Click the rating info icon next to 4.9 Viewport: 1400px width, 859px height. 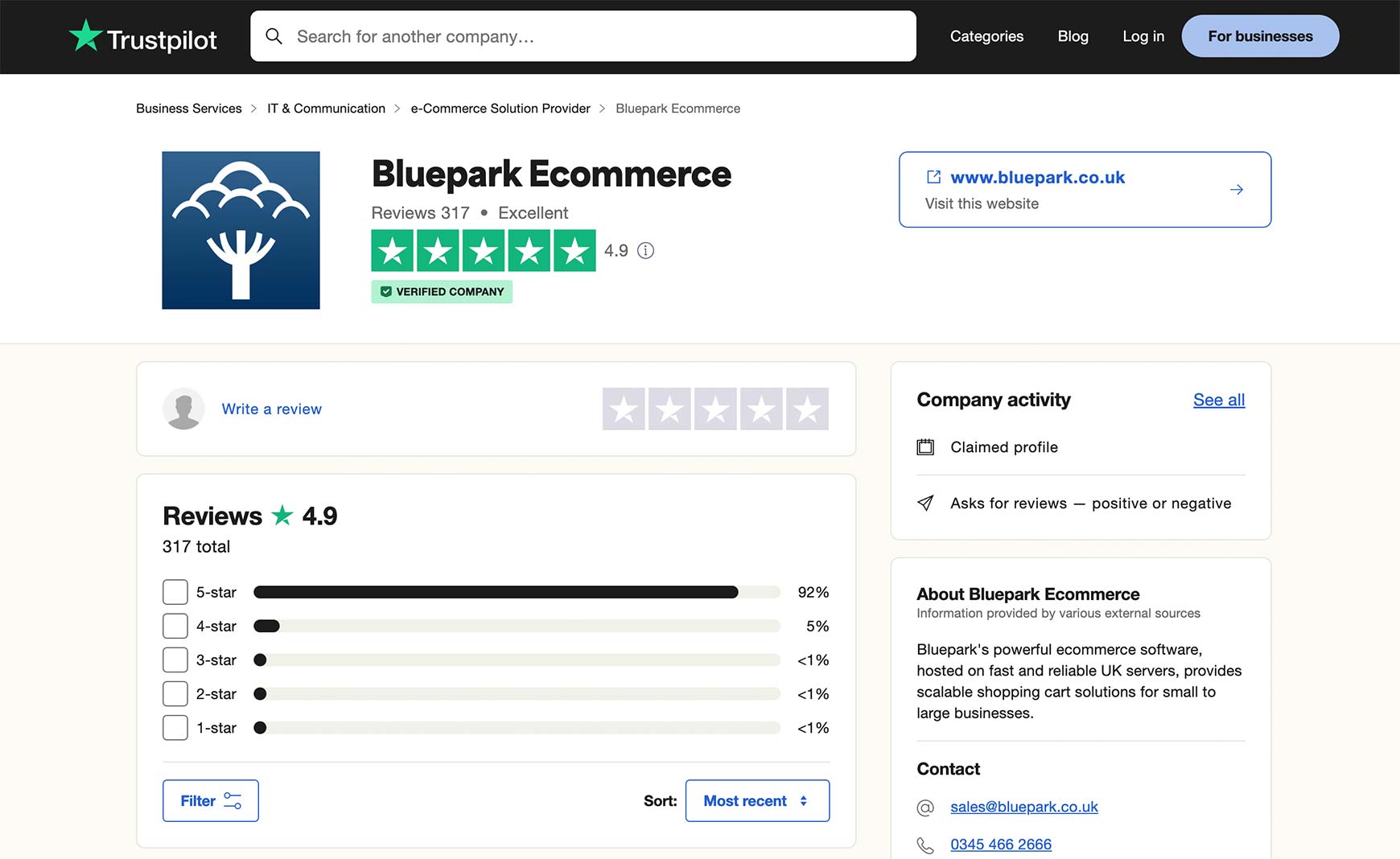[x=645, y=251]
